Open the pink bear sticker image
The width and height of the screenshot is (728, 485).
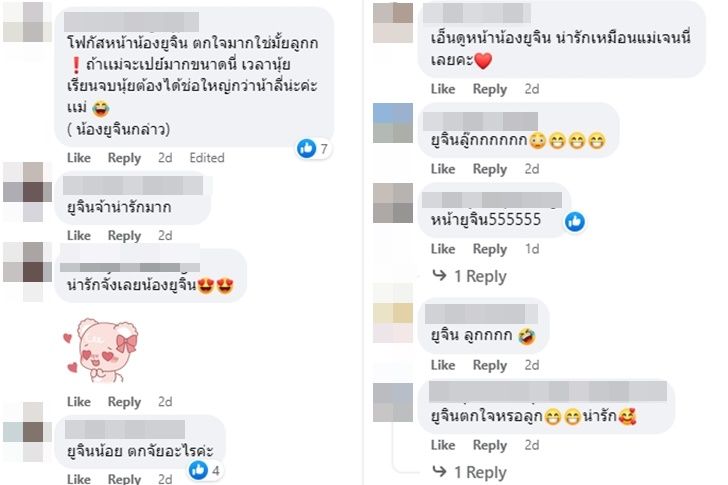point(101,350)
